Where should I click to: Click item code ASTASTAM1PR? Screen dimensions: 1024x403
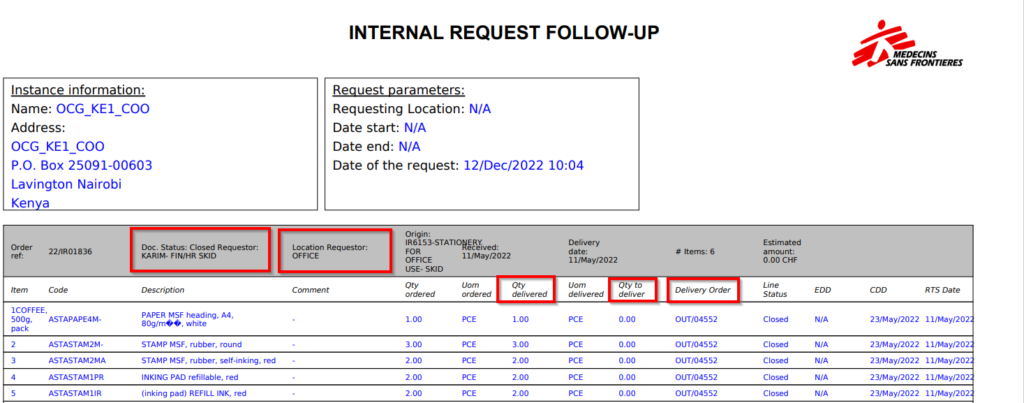pos(76,376)
